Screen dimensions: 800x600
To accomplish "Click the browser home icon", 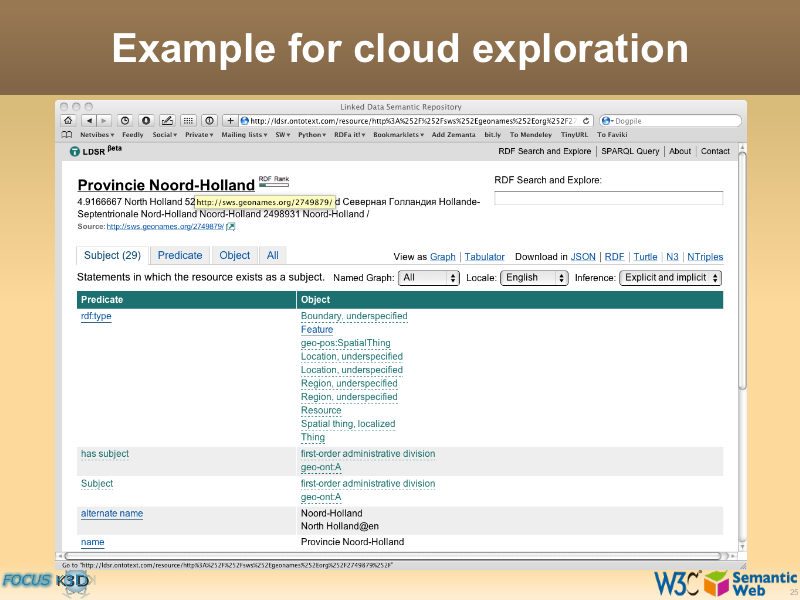I will click(x=67, y=121).
